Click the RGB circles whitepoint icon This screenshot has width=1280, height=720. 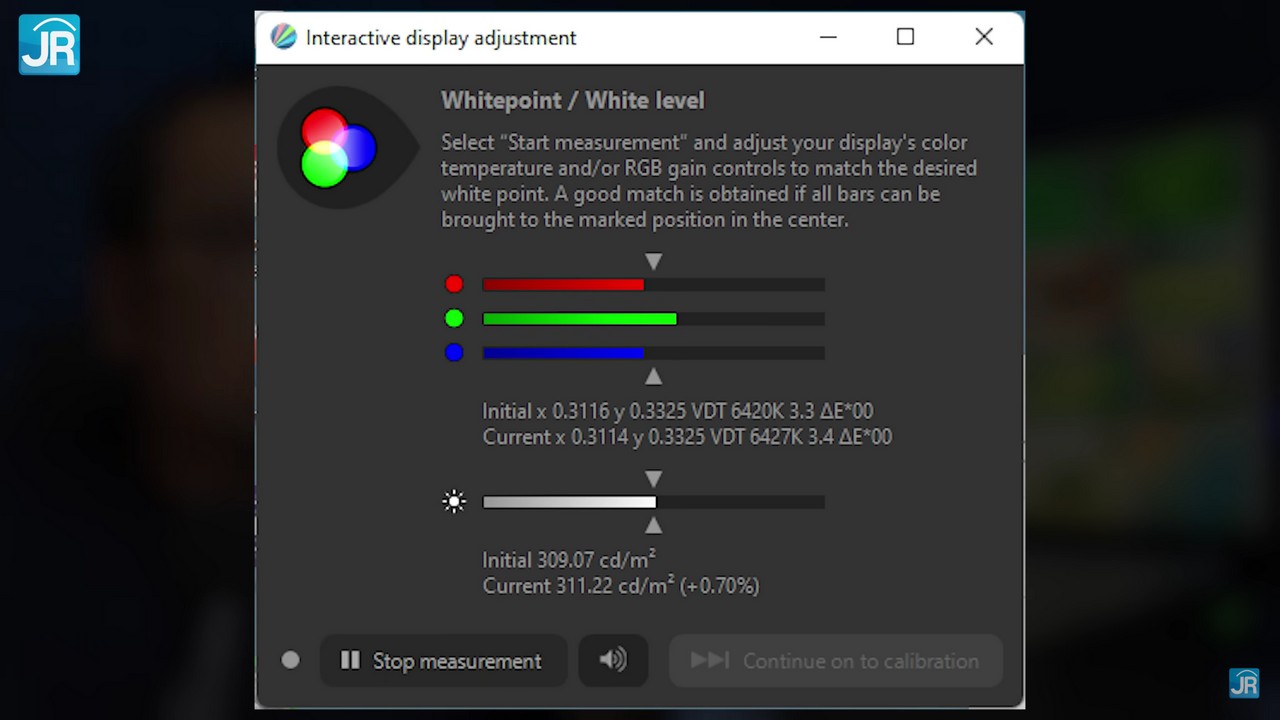tap(338, 148)
